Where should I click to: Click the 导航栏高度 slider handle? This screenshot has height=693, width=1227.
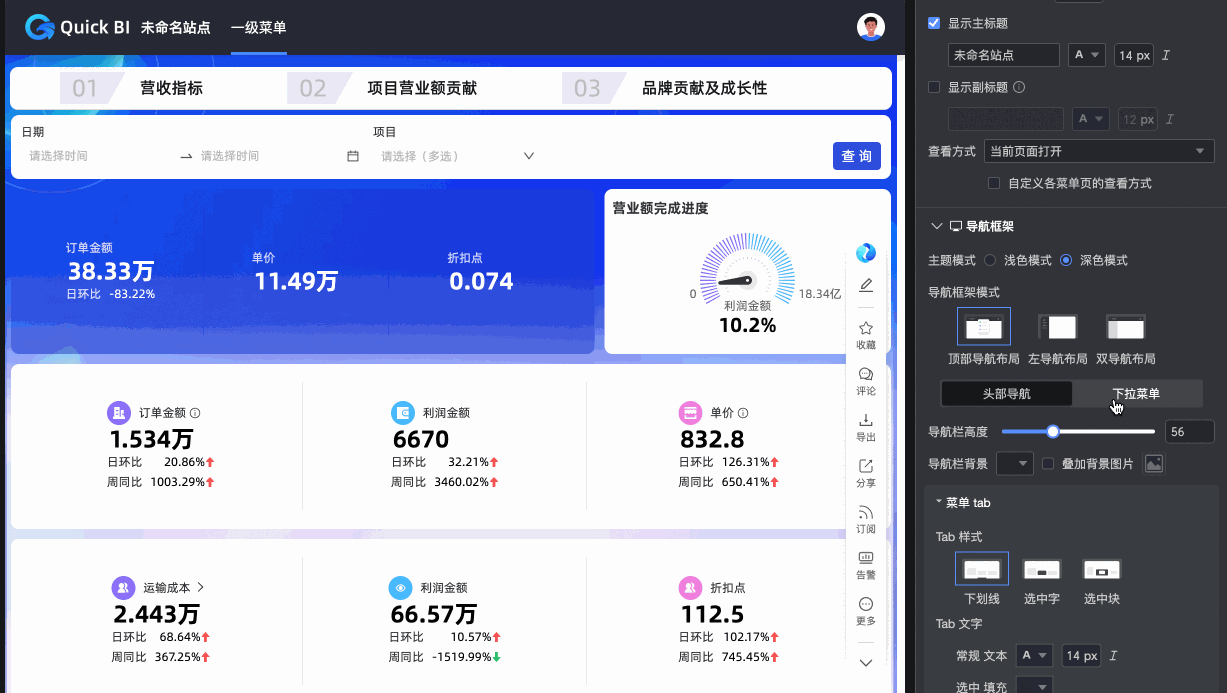(1053, 431)
